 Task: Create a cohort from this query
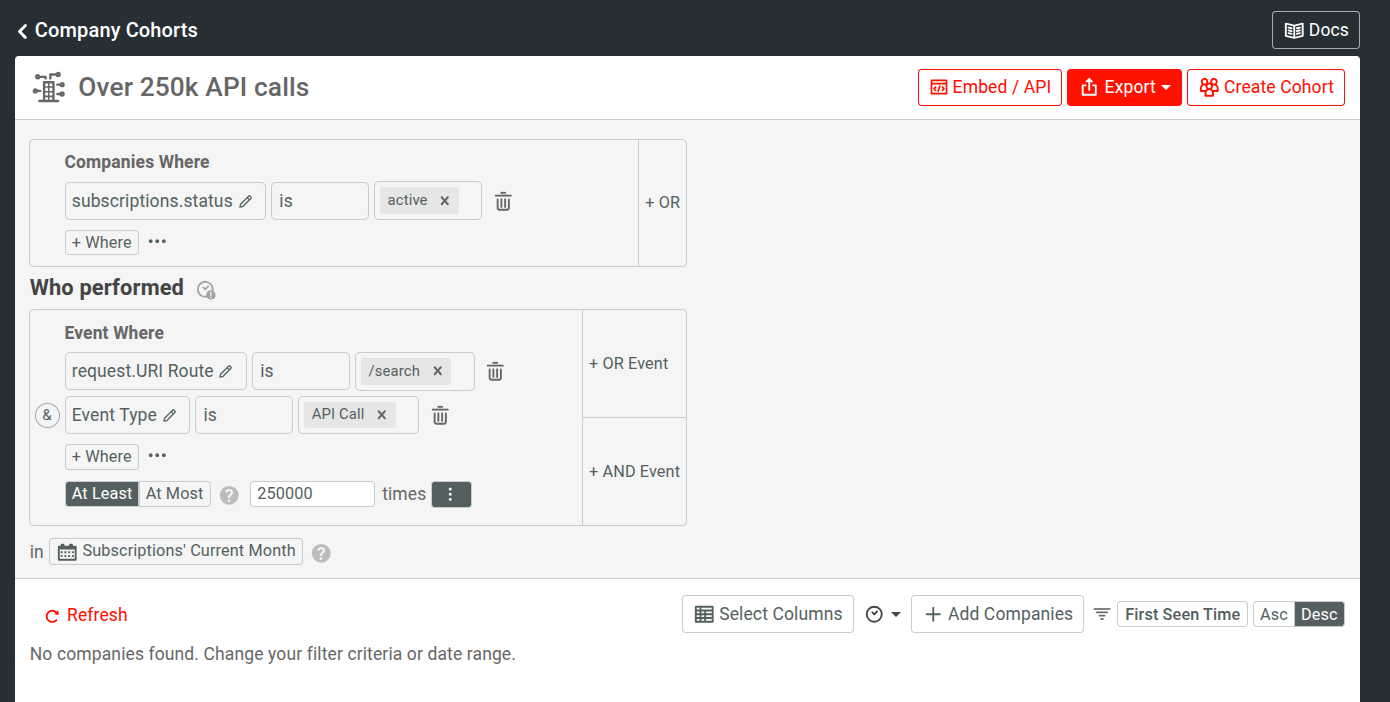[x=1266, y=87]
